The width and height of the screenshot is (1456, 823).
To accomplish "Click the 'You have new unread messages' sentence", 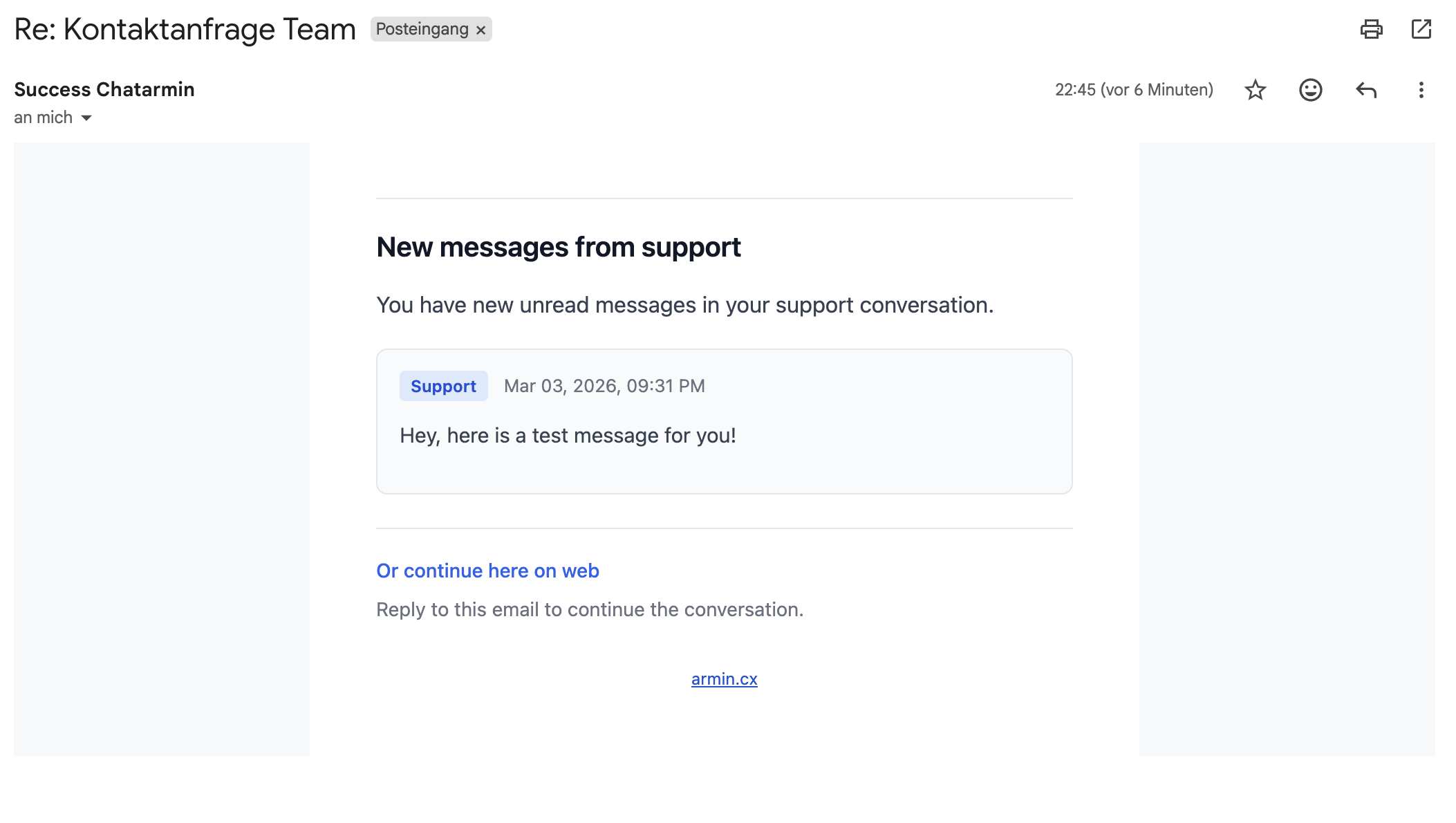I will coord(684,305).
